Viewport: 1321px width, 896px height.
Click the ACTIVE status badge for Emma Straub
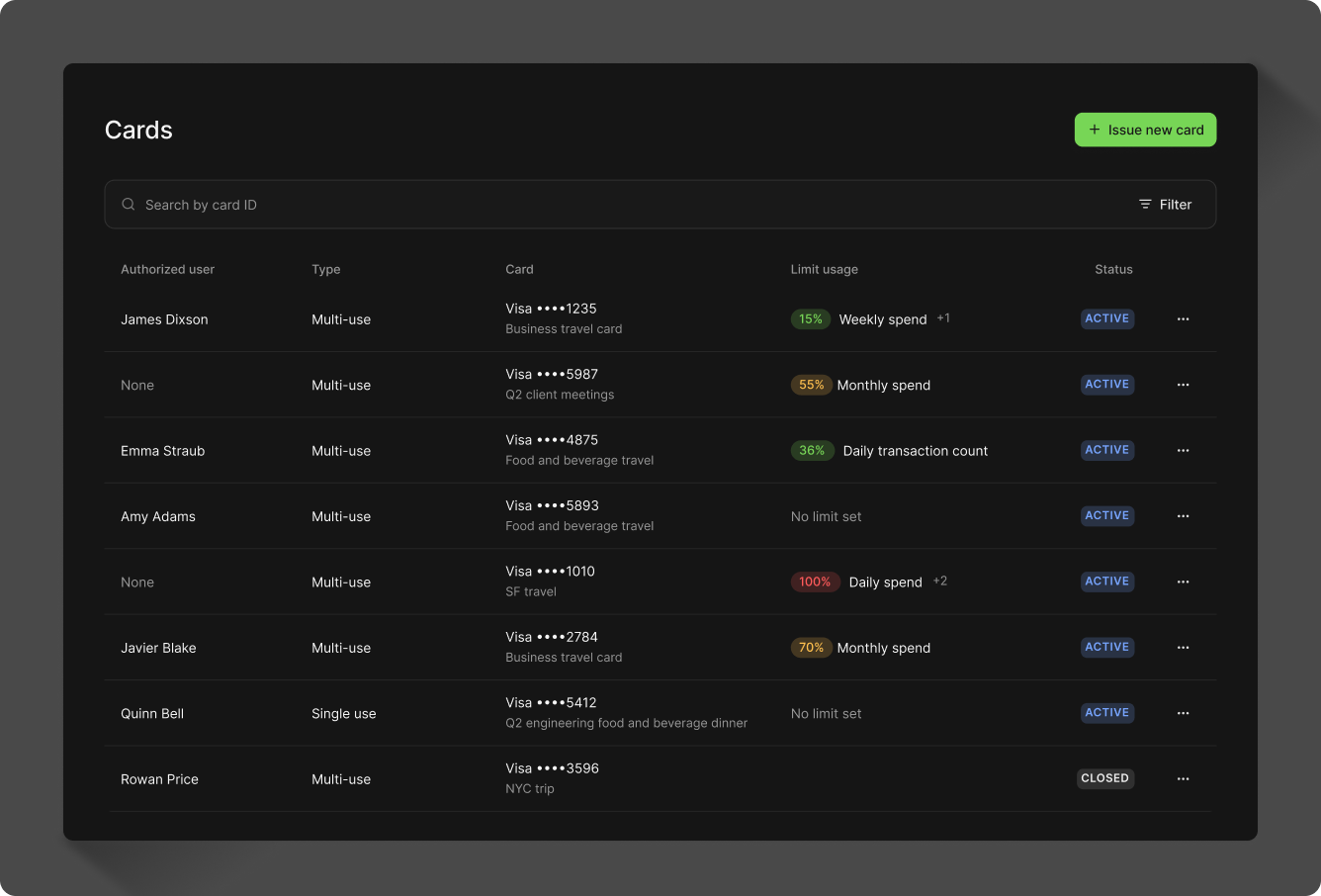coord(1106,450)
